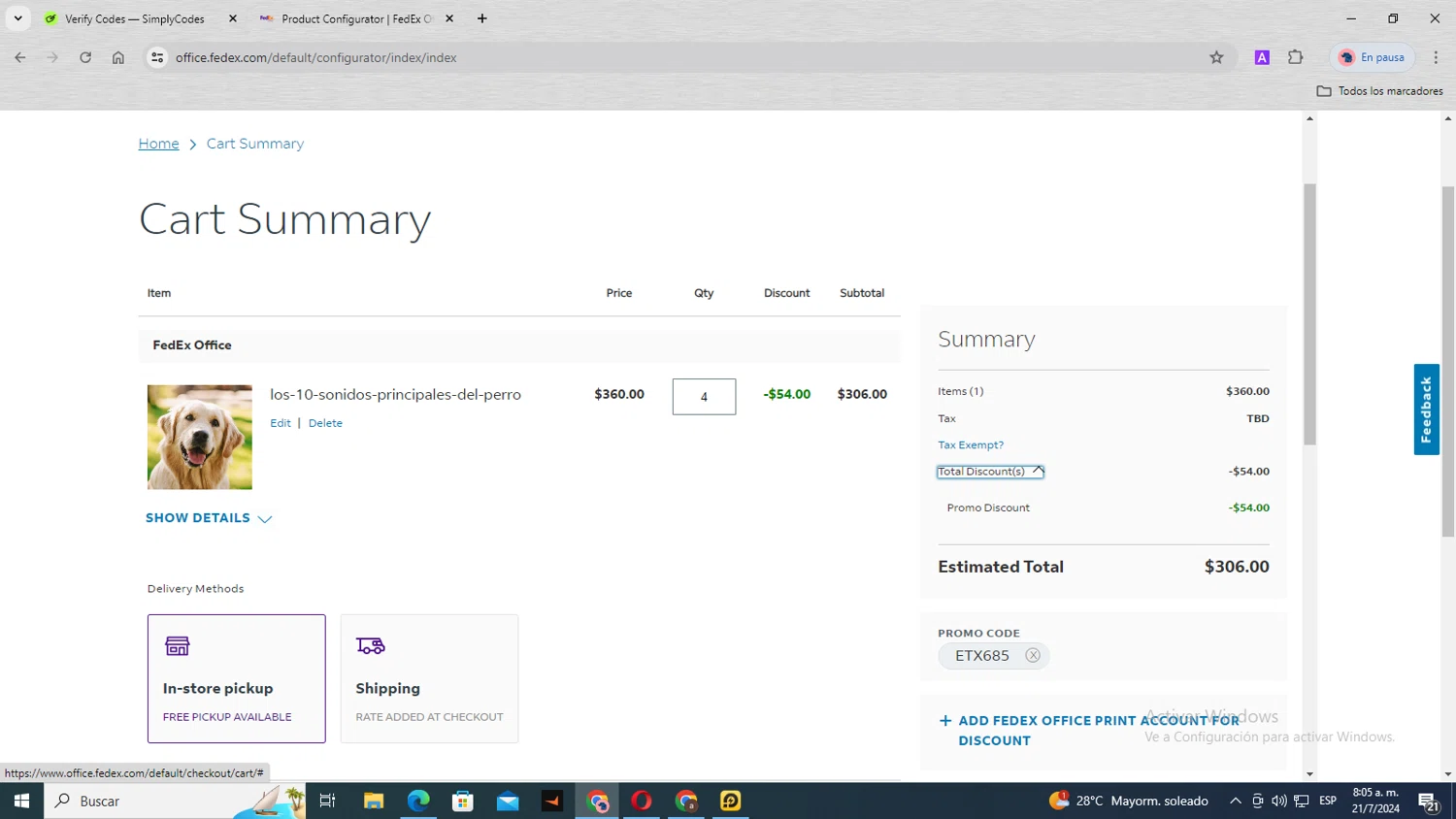Open File Explorer from taskbar
The width and height of the screenshot is (1456, 819).
[x=374, y=801]
